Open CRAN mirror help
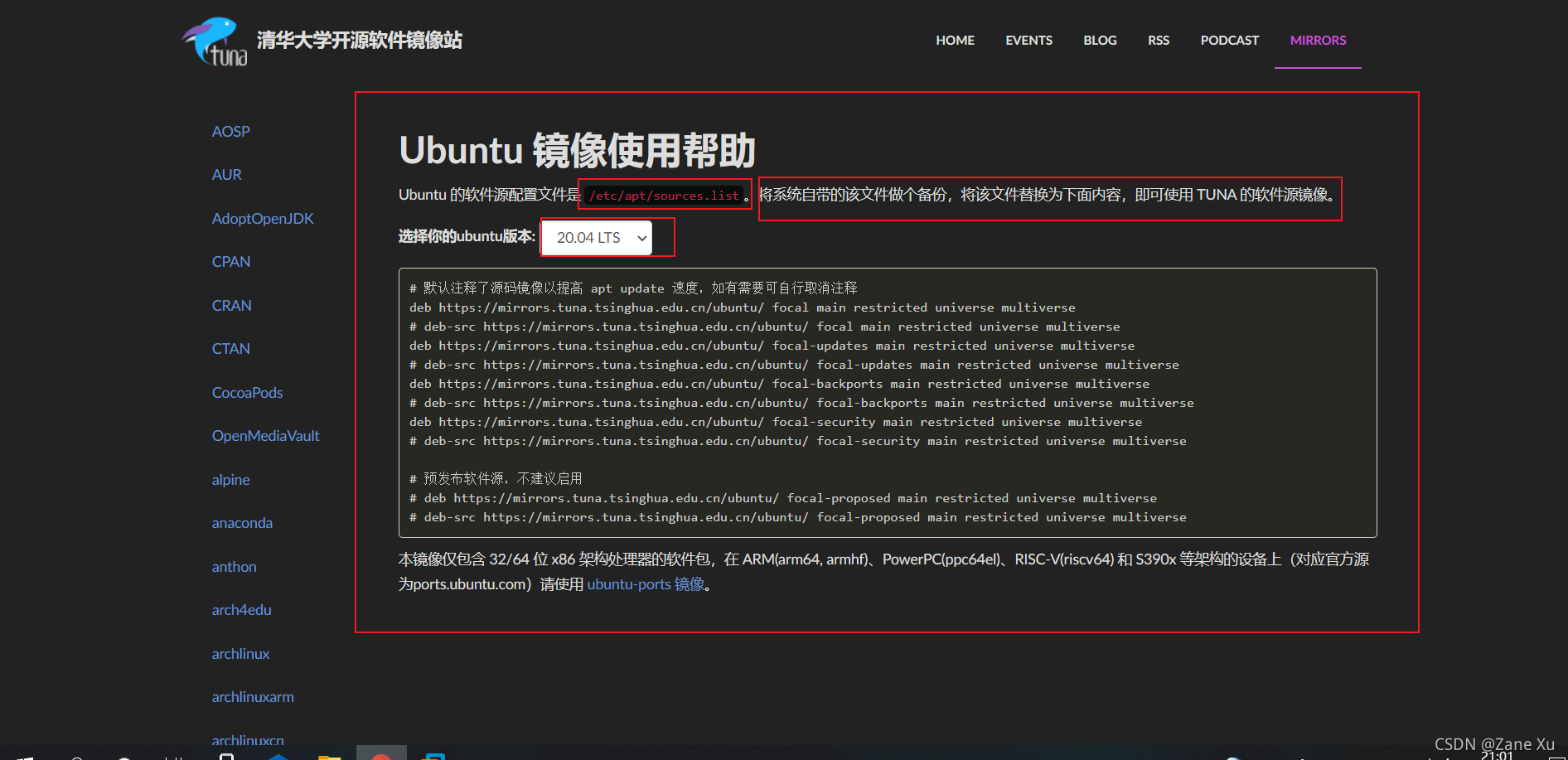The image size is (1568, 760). click(x=231, y=306)
